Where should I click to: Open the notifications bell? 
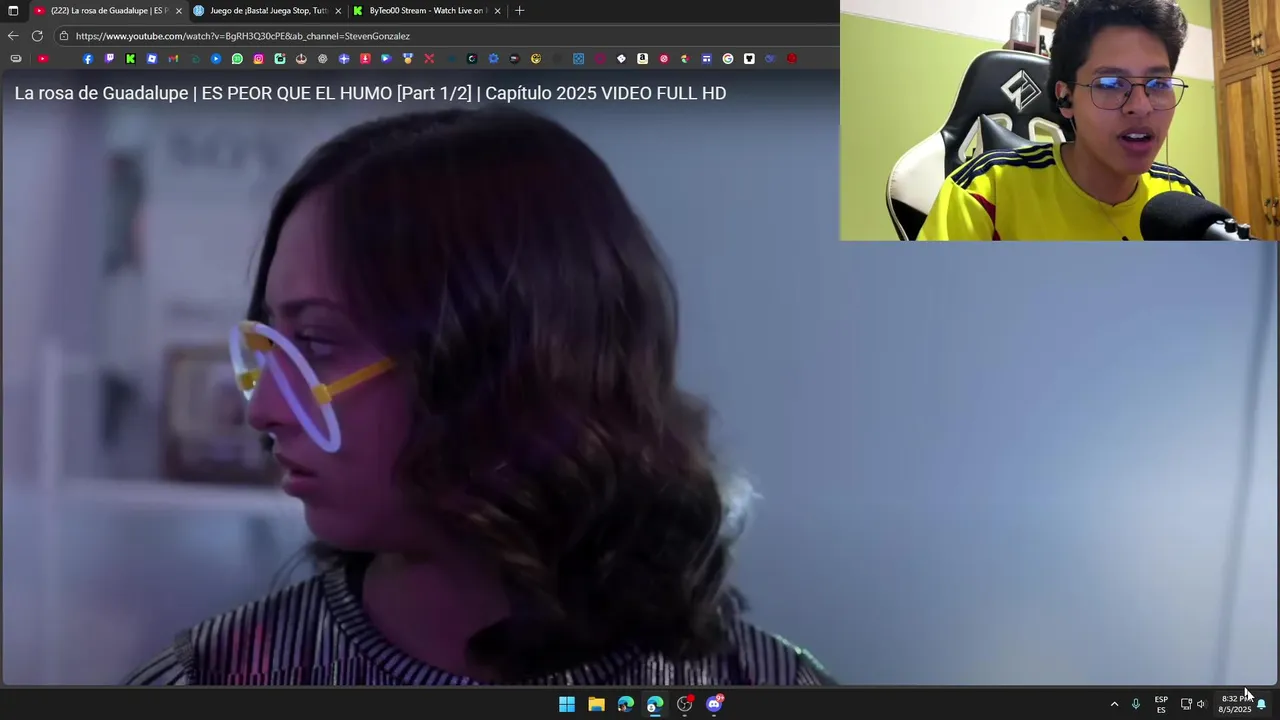(x=1262, y=704)
